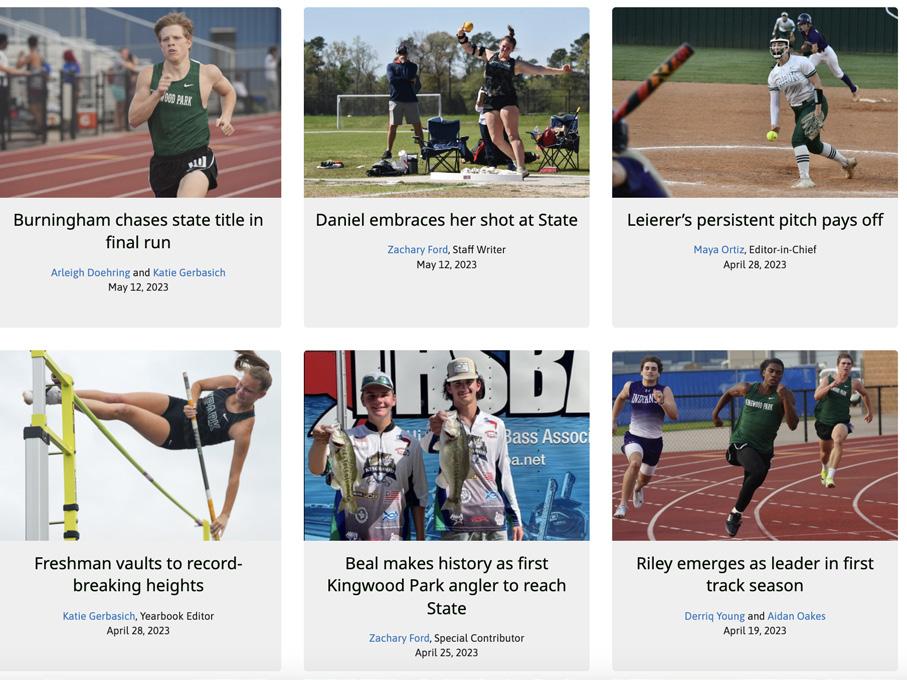This screenshot has height=680, width=907.
Task: Open the Burningham state title runner photo
Action: 140,102
